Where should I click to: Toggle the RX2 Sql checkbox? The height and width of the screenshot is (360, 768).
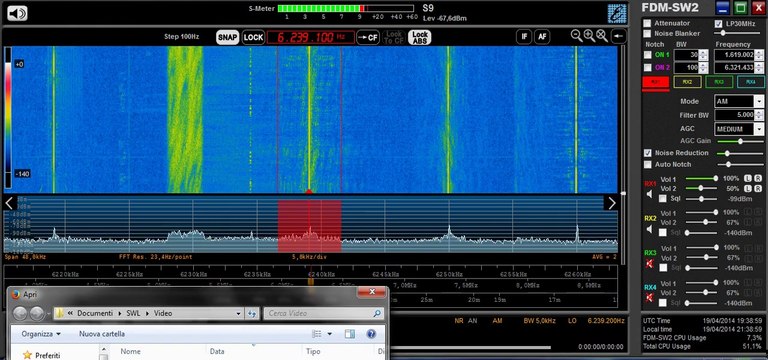tap(663, 233)
